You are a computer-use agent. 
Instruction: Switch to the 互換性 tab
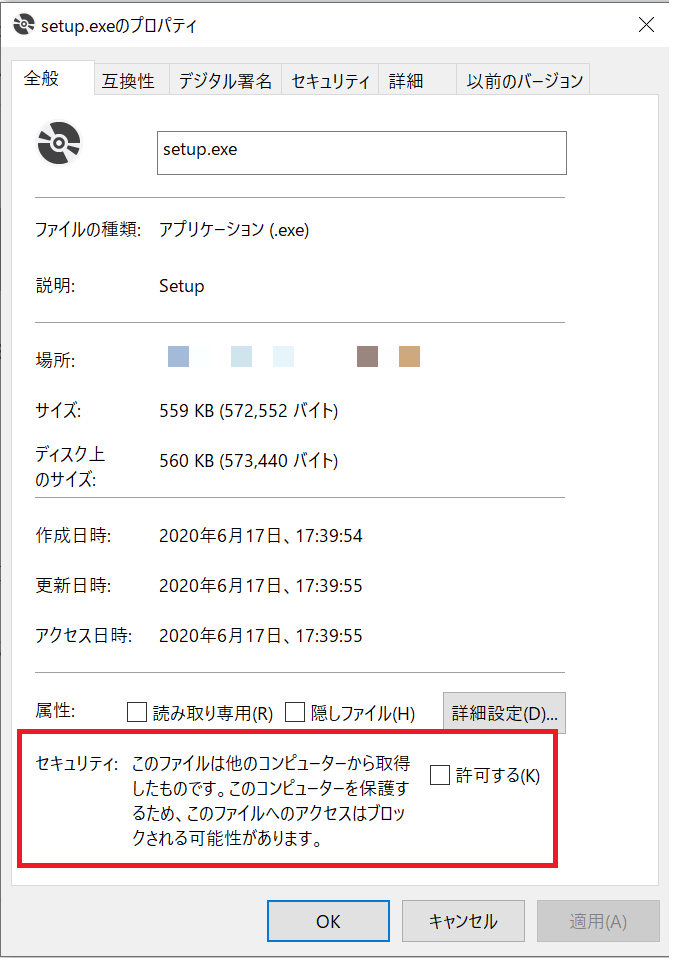[132, 81]
